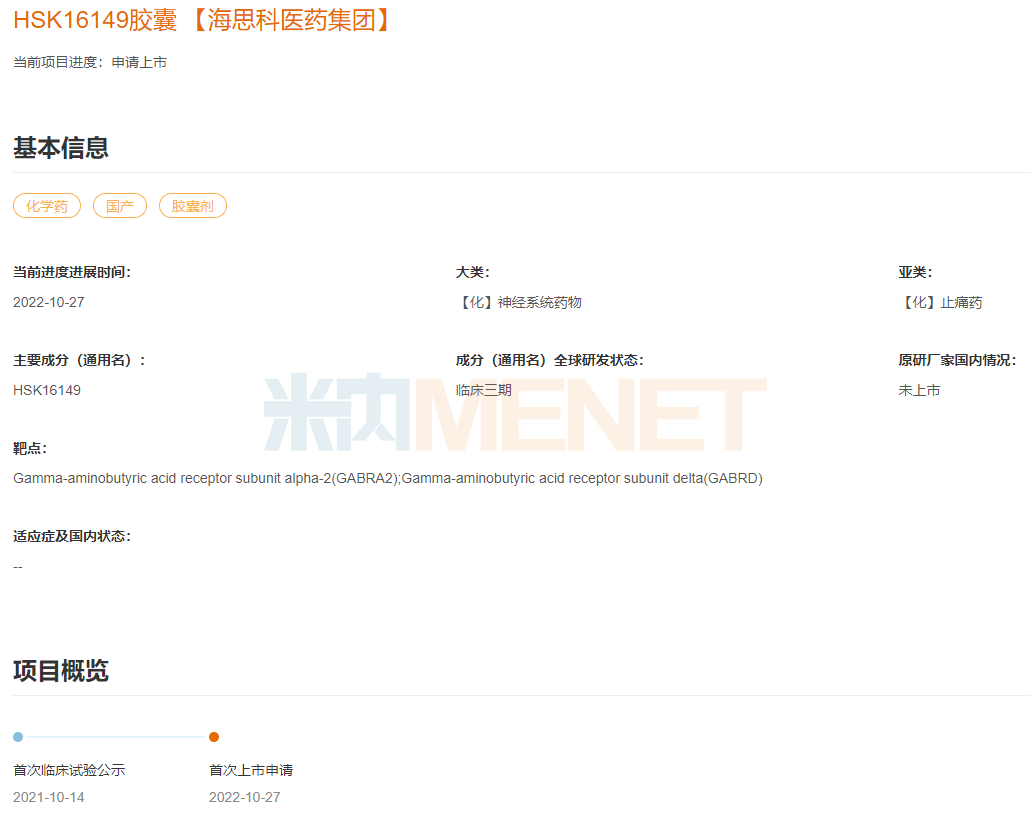Image resolution: width=1031 pixels, height=823 pixels.
Task: Click the 基本信息 section heading
Action: pyautogui.click(x=60, y=148)
